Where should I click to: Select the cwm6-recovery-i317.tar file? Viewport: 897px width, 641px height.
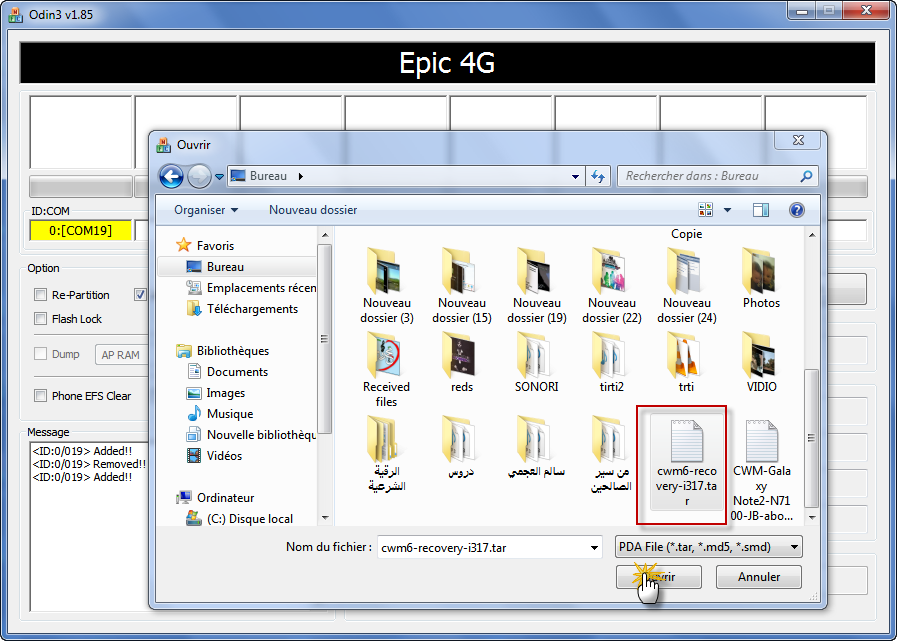pos(686,464)
